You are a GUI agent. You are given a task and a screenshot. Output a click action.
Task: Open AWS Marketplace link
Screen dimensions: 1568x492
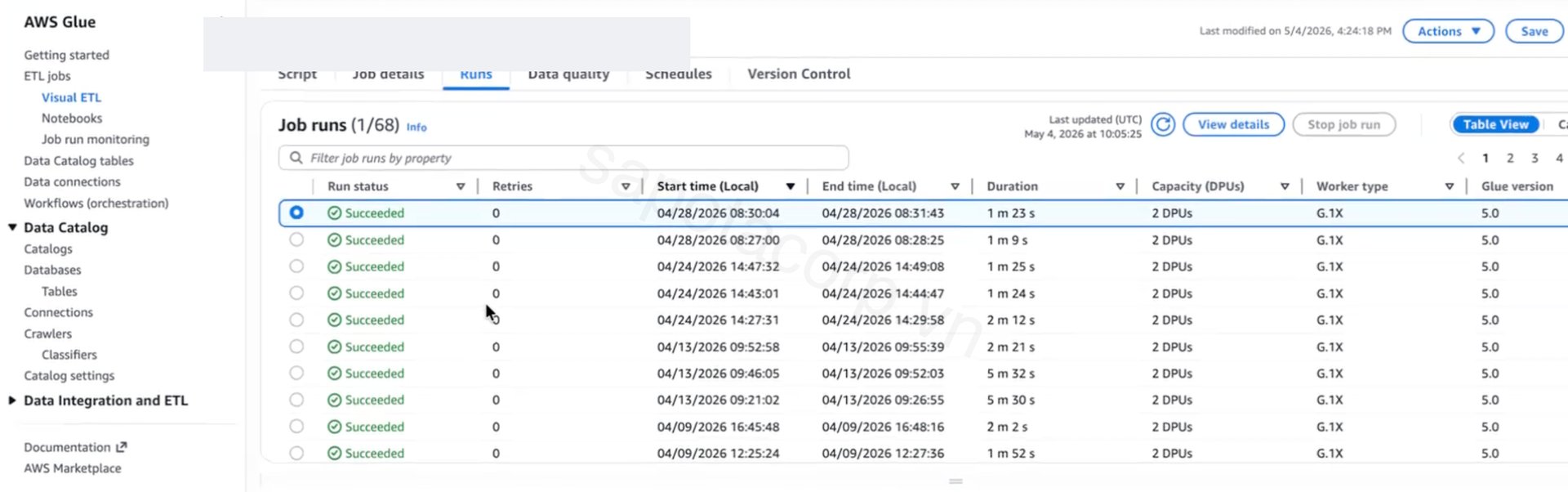click(73, 468)
